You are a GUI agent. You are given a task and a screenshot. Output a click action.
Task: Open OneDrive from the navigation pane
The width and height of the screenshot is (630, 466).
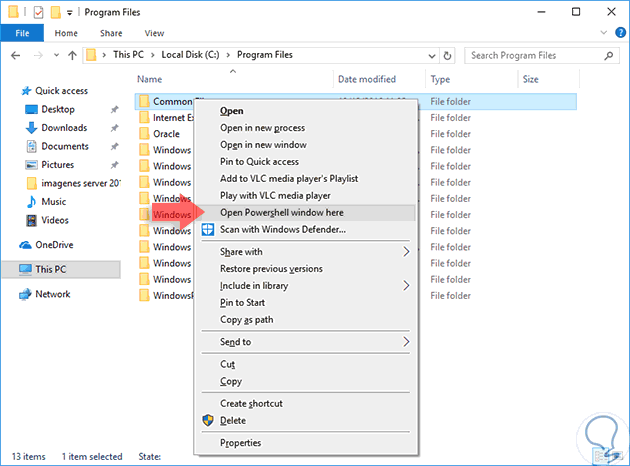[x=52, y=244]
